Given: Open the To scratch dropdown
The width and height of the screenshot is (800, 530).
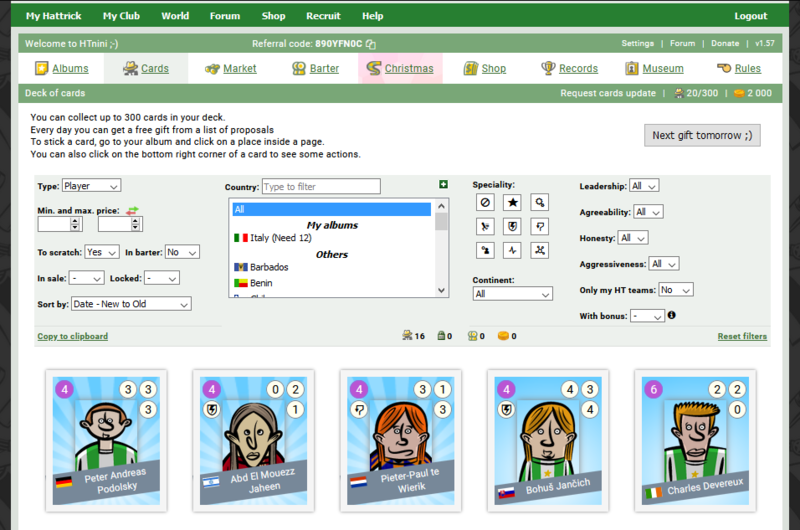Looking at the screenshot, I should coord(102,252).
